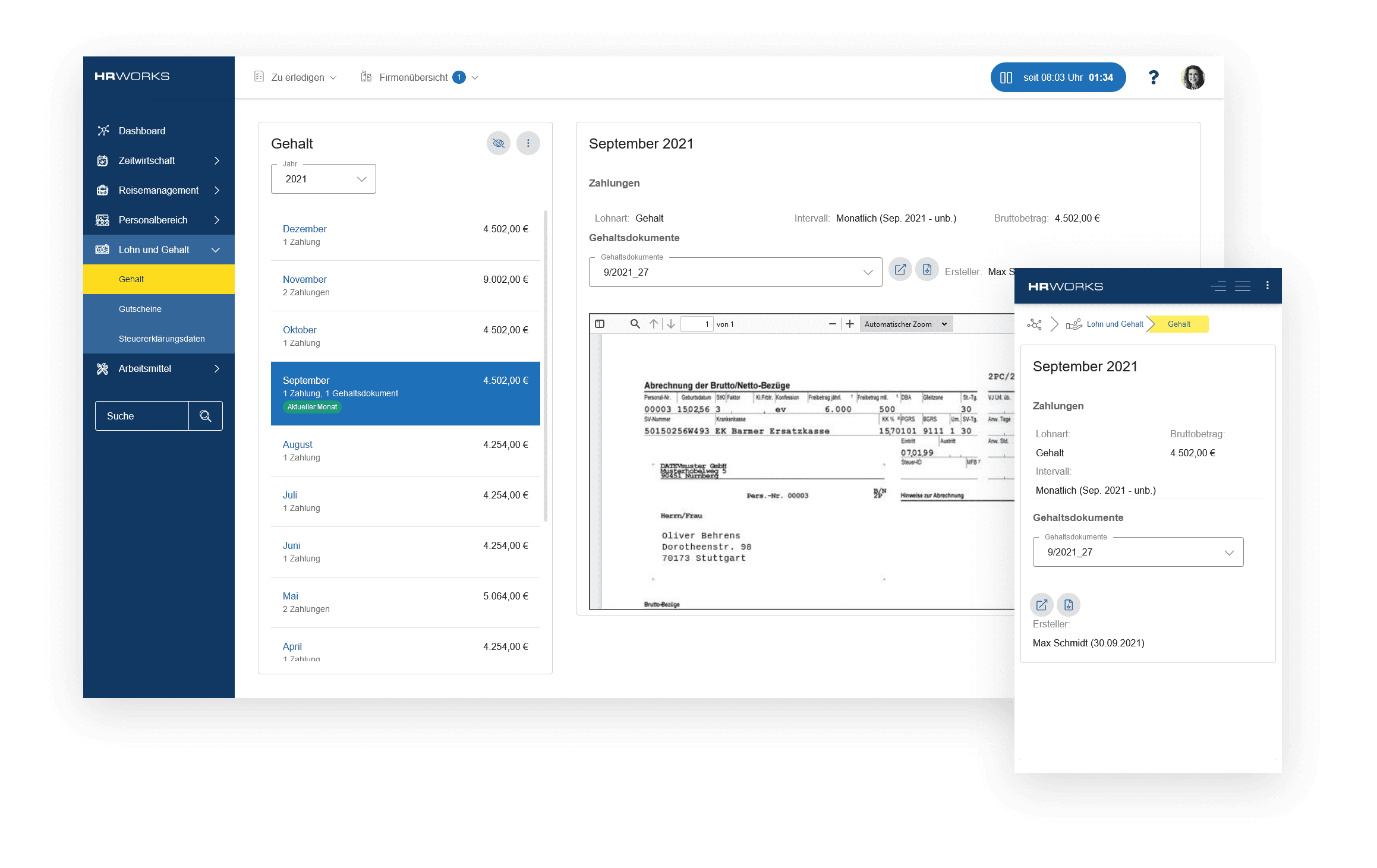1377x868 pixels.
Task: Click the help question mark icon
Action: 1154,77
